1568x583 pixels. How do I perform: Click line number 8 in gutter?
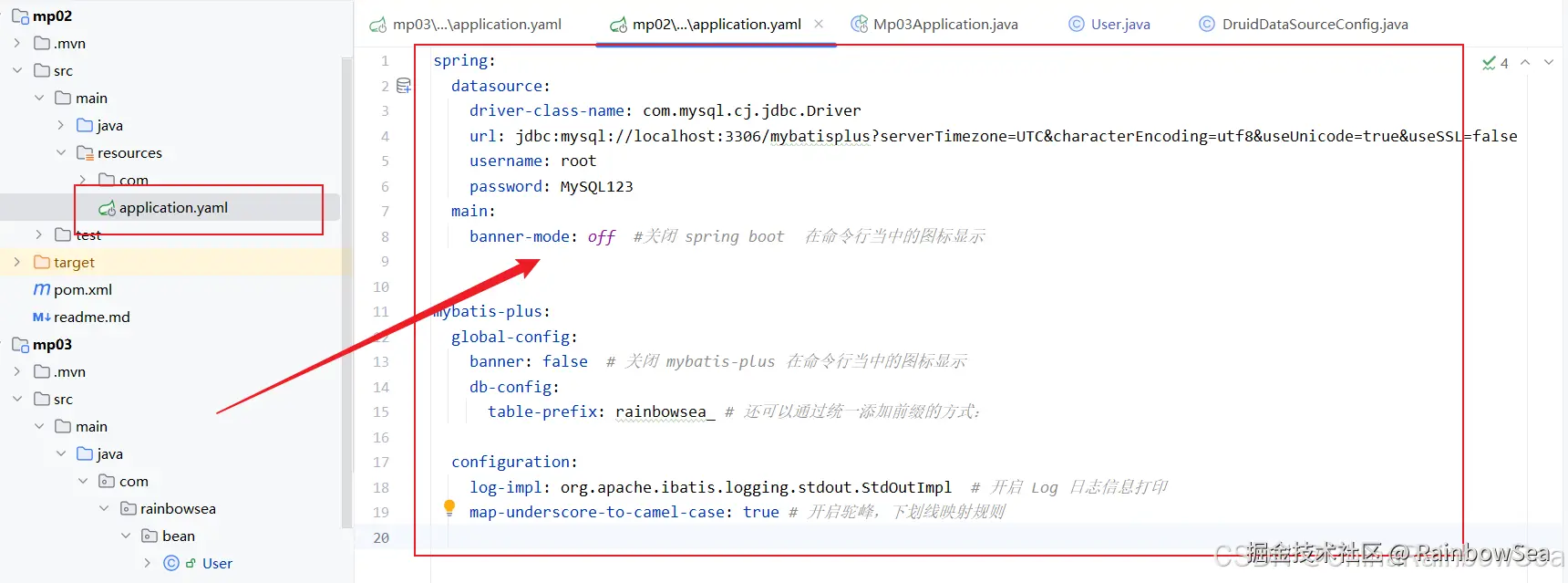click(385, 236)
